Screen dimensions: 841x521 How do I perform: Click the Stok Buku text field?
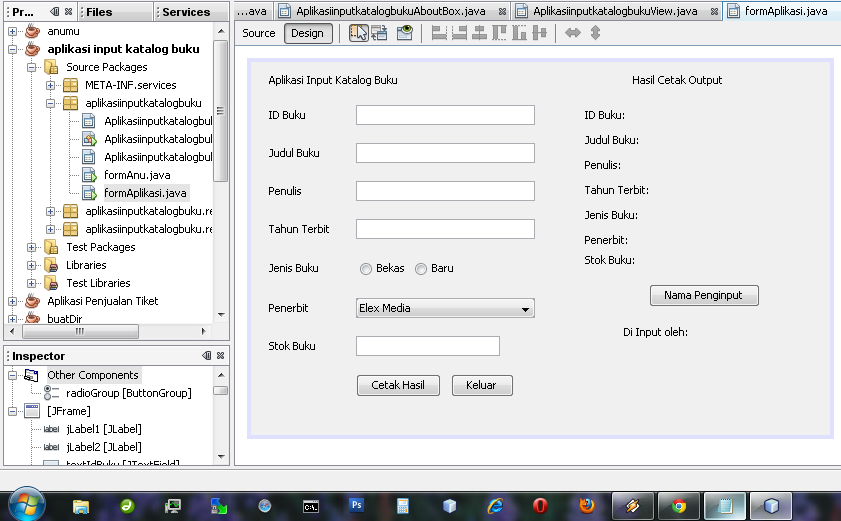coord(428,346)
